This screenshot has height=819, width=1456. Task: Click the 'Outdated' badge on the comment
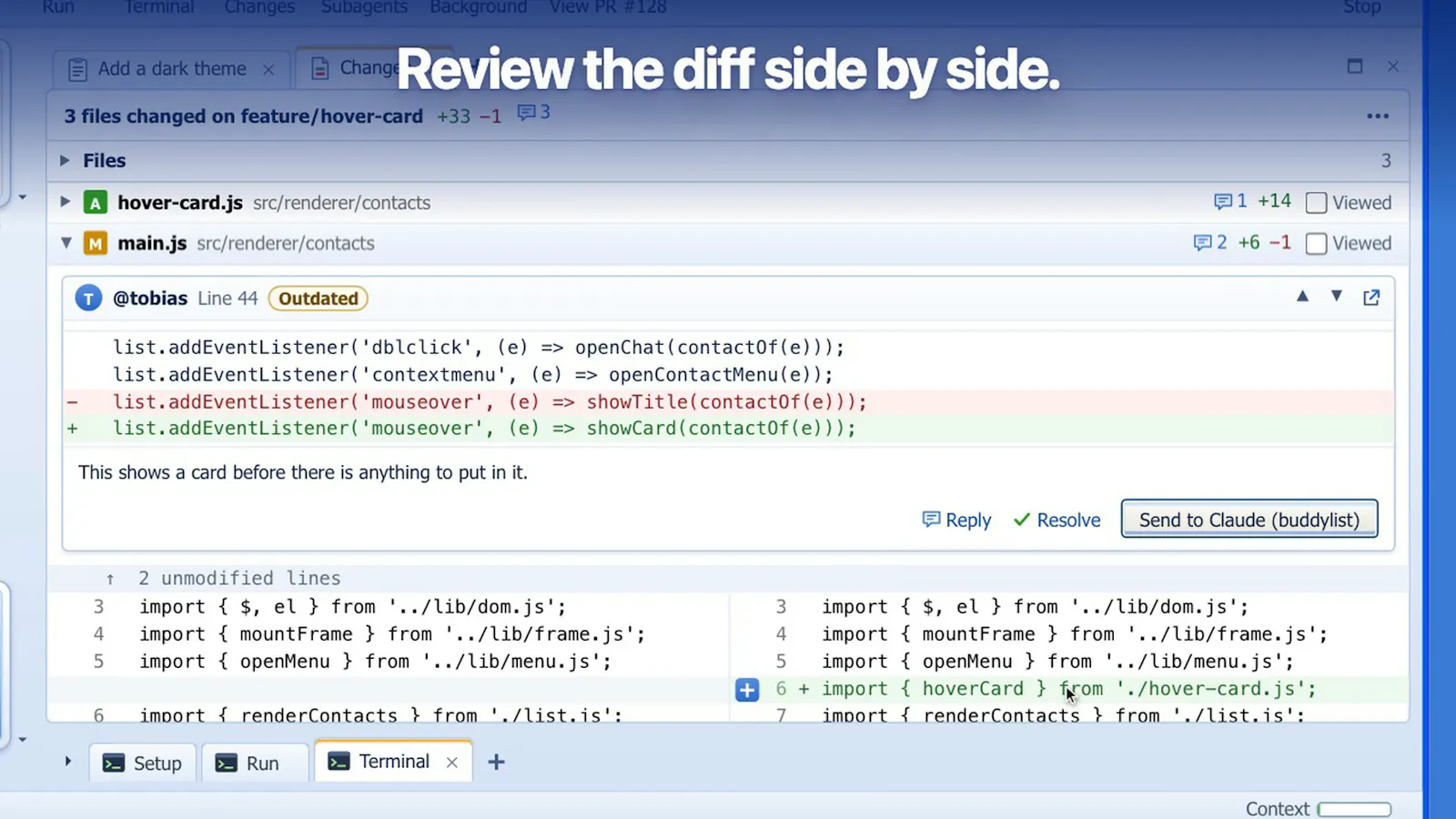(x=318, y=298)
